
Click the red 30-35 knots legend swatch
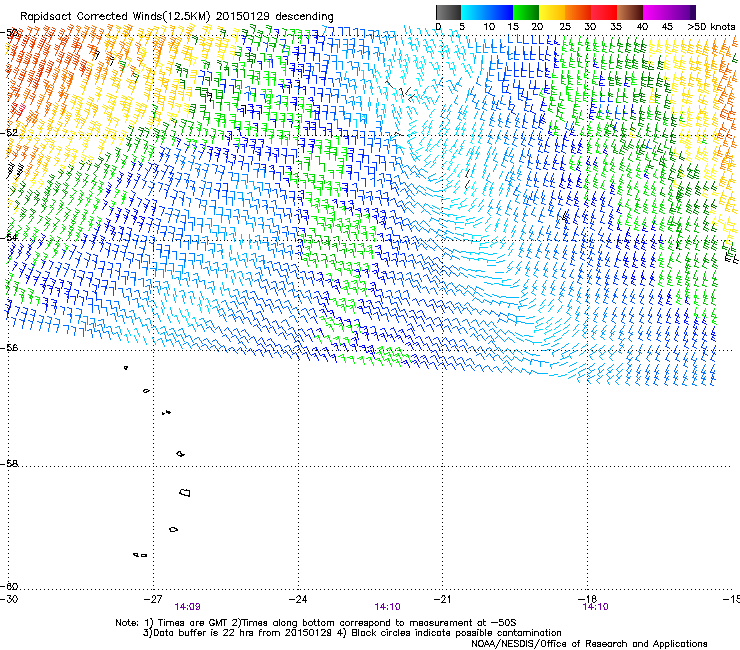604,12
